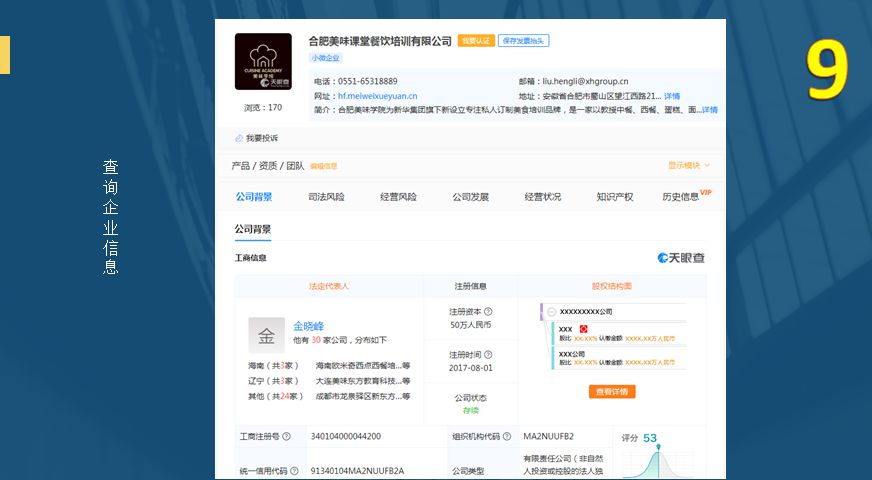Switch to the 知识产权 tab
This screenshot has height=480, width=872.
click(x=615, y=197)
